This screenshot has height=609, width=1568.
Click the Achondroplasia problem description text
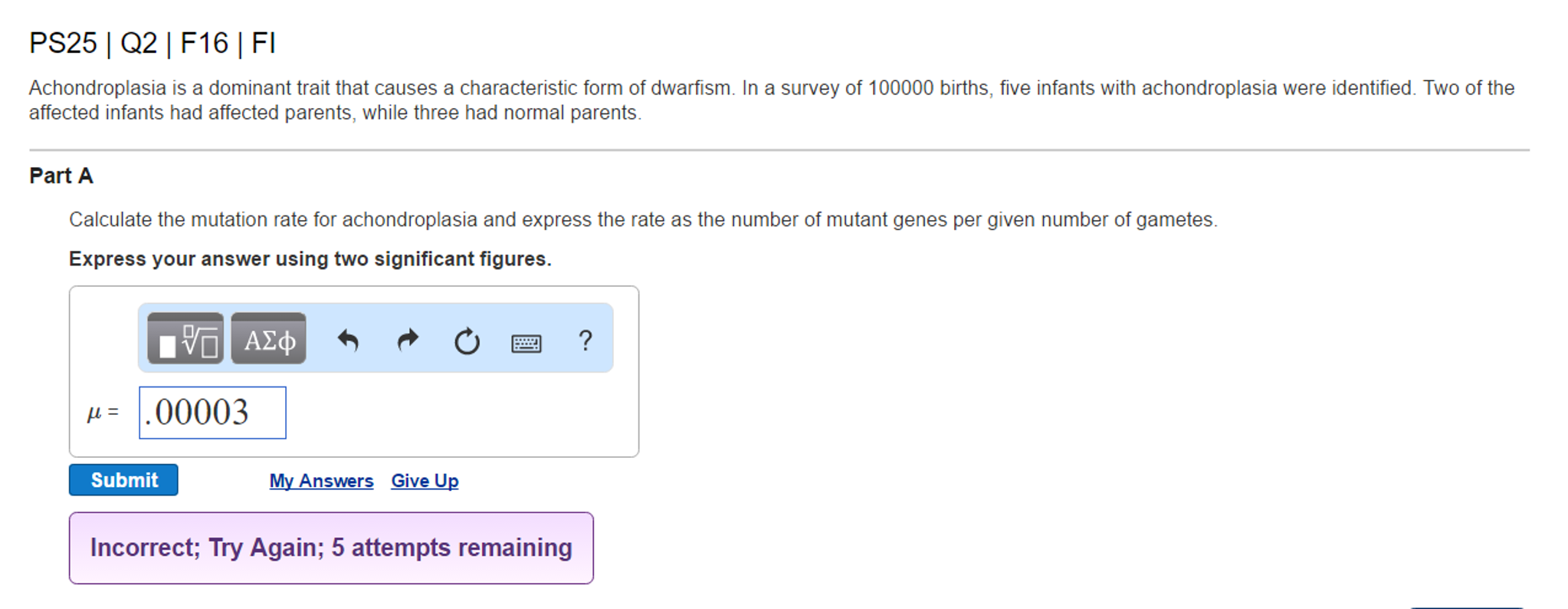click(772, 100)
